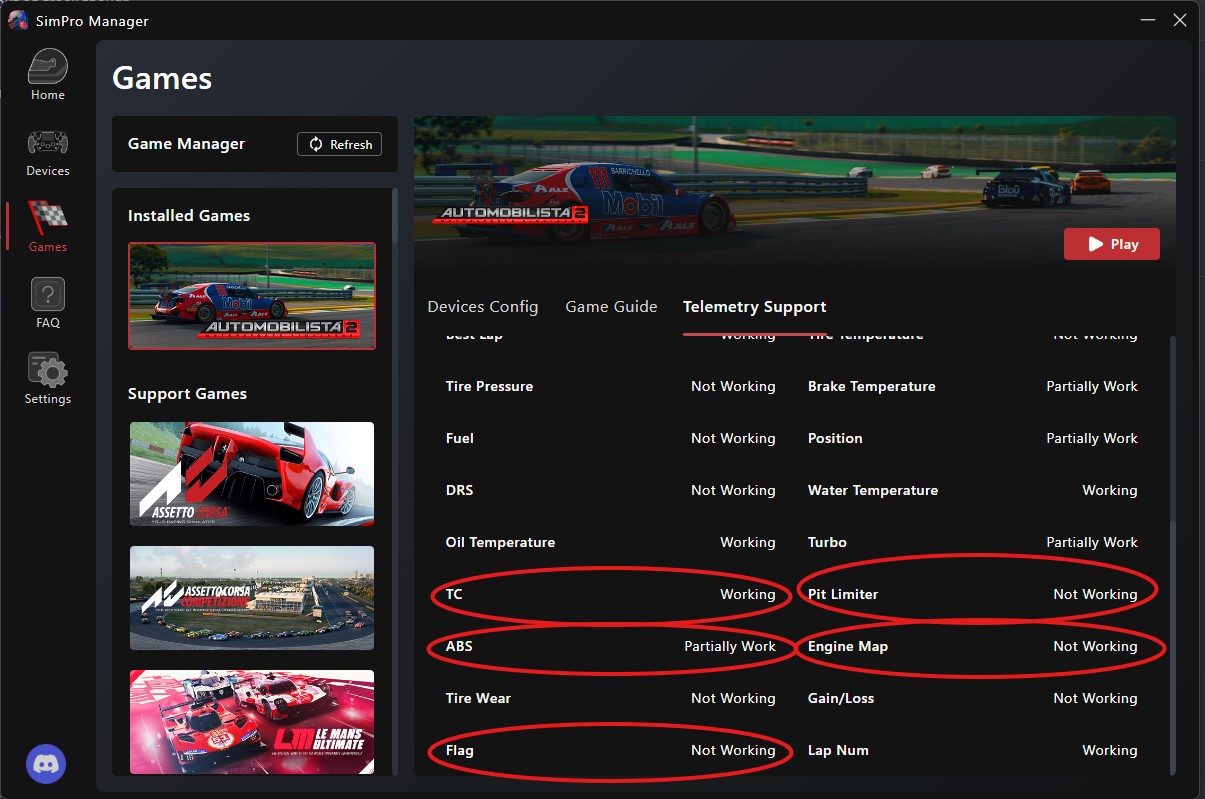Open the Home helmet icon

point(48,67)
